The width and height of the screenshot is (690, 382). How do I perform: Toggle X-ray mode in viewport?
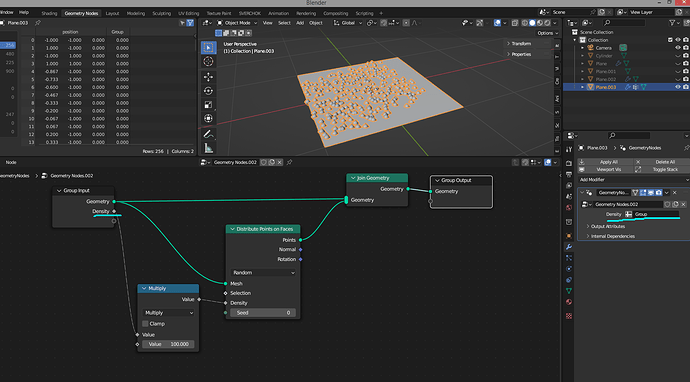(x=515, y=23)
